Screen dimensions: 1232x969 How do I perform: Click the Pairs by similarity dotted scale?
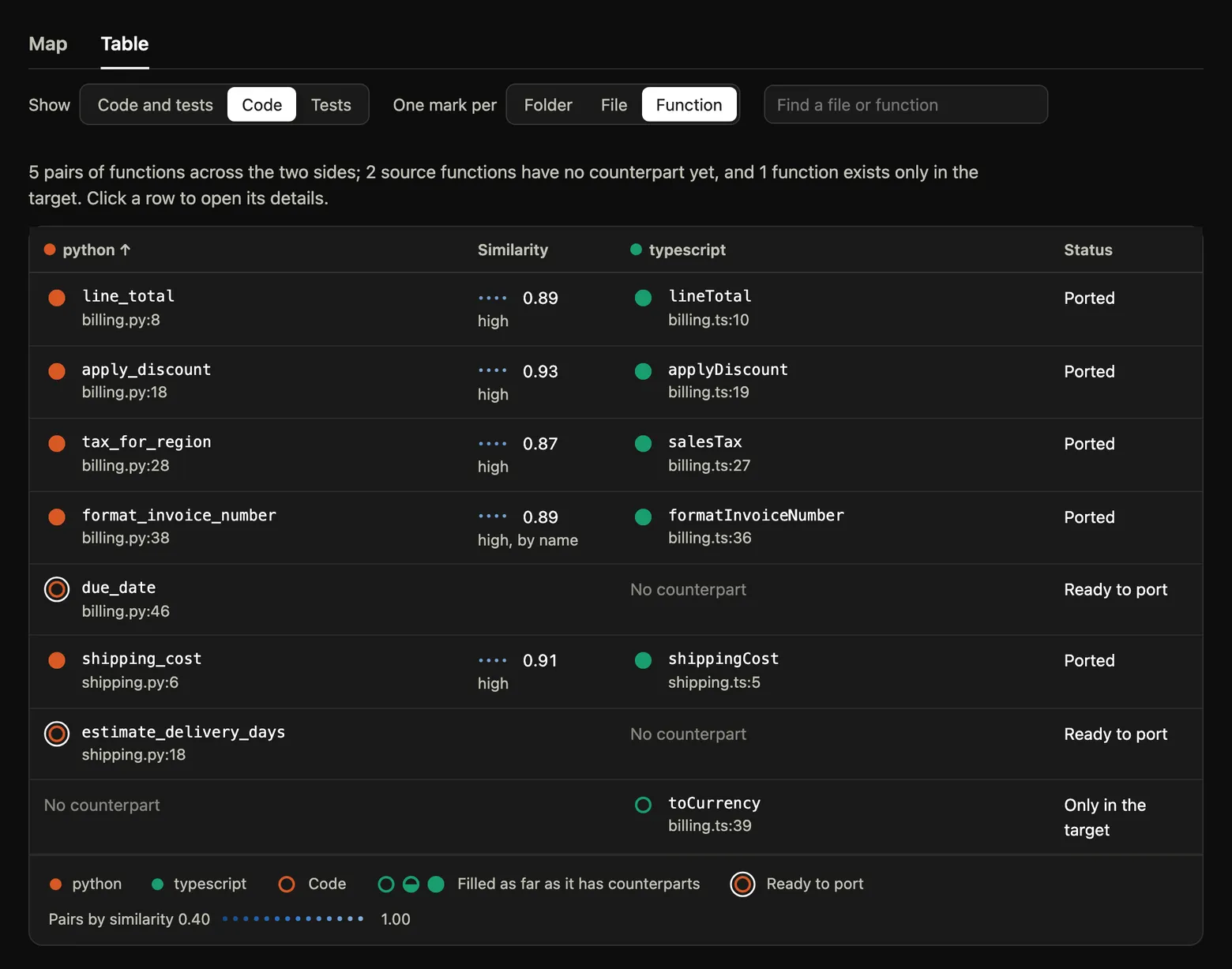(x=293, y=918)
